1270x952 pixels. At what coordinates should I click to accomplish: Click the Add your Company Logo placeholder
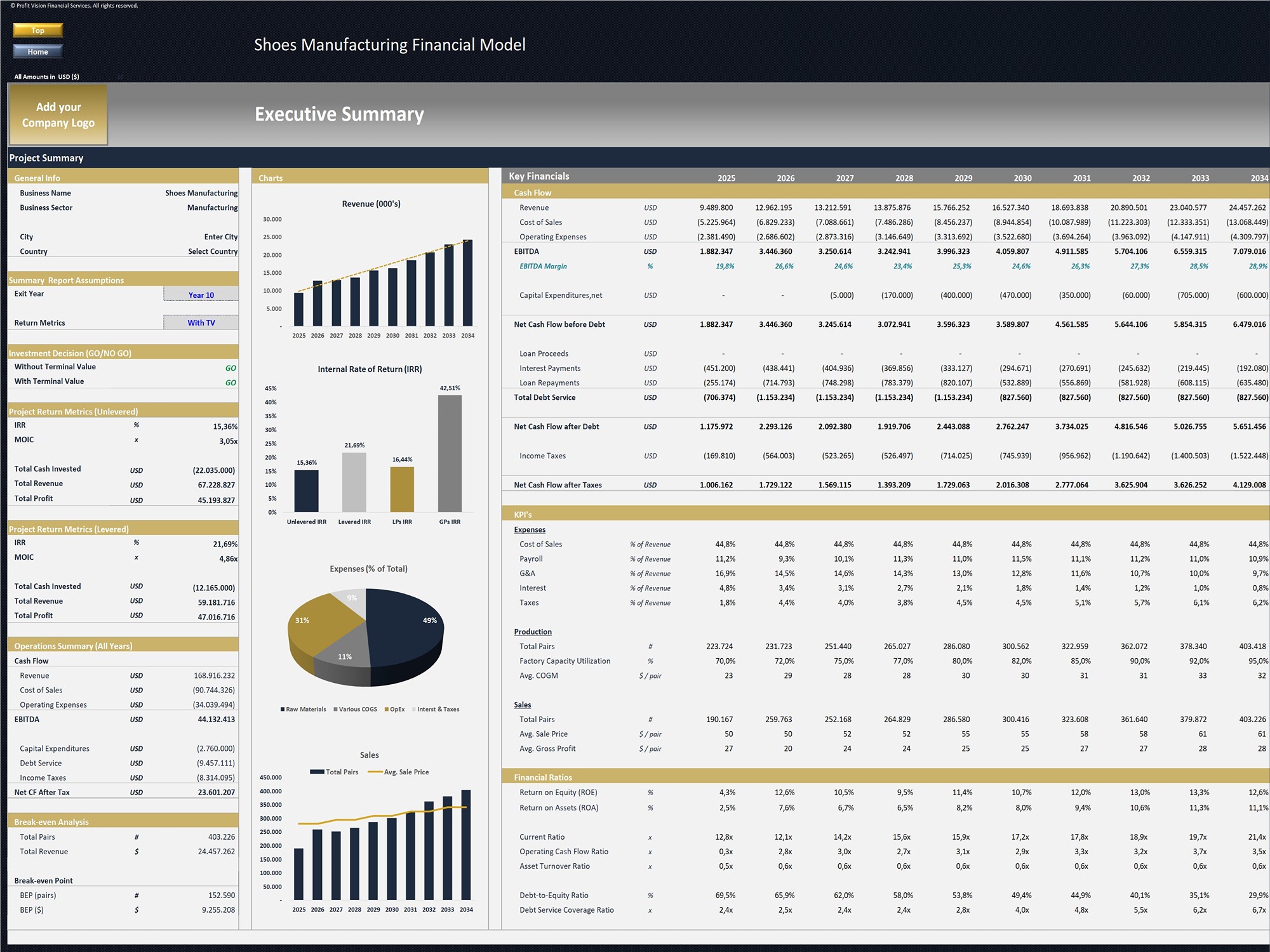click(58, 115)
